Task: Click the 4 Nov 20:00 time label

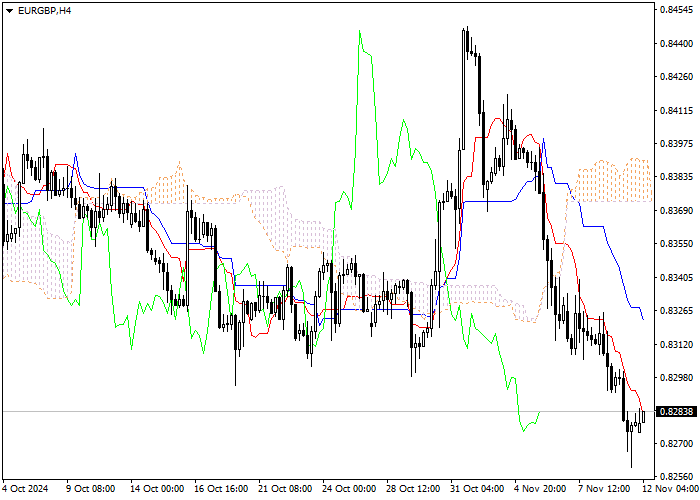Action: click(540, 489)
